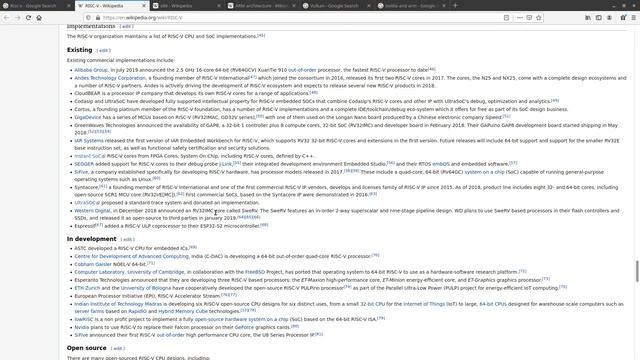Image resolution: width=640 pixels, height=360 pixels.
Task: Edit the In development section
Action: pos(127,239)
